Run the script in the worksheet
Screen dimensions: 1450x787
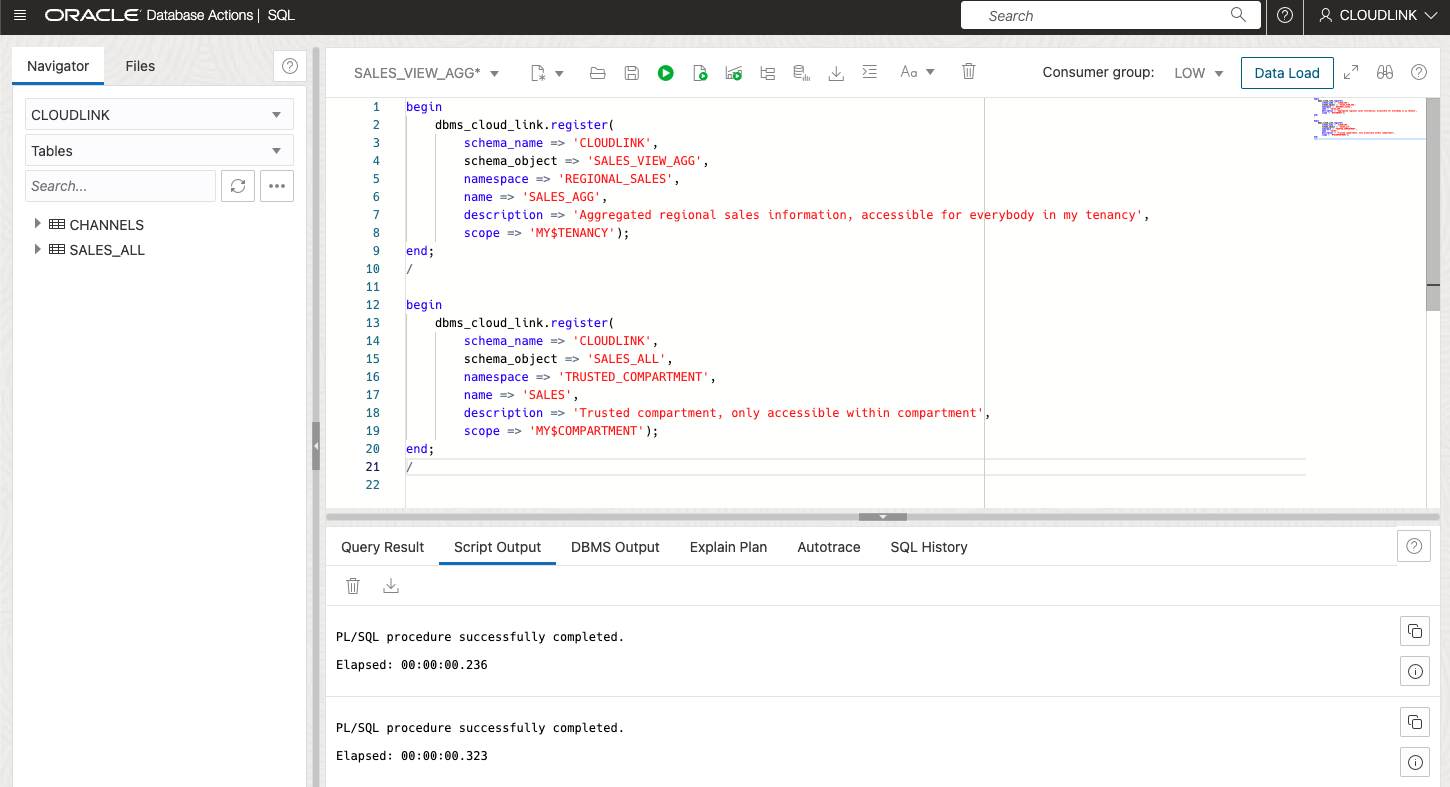[699, 71]
